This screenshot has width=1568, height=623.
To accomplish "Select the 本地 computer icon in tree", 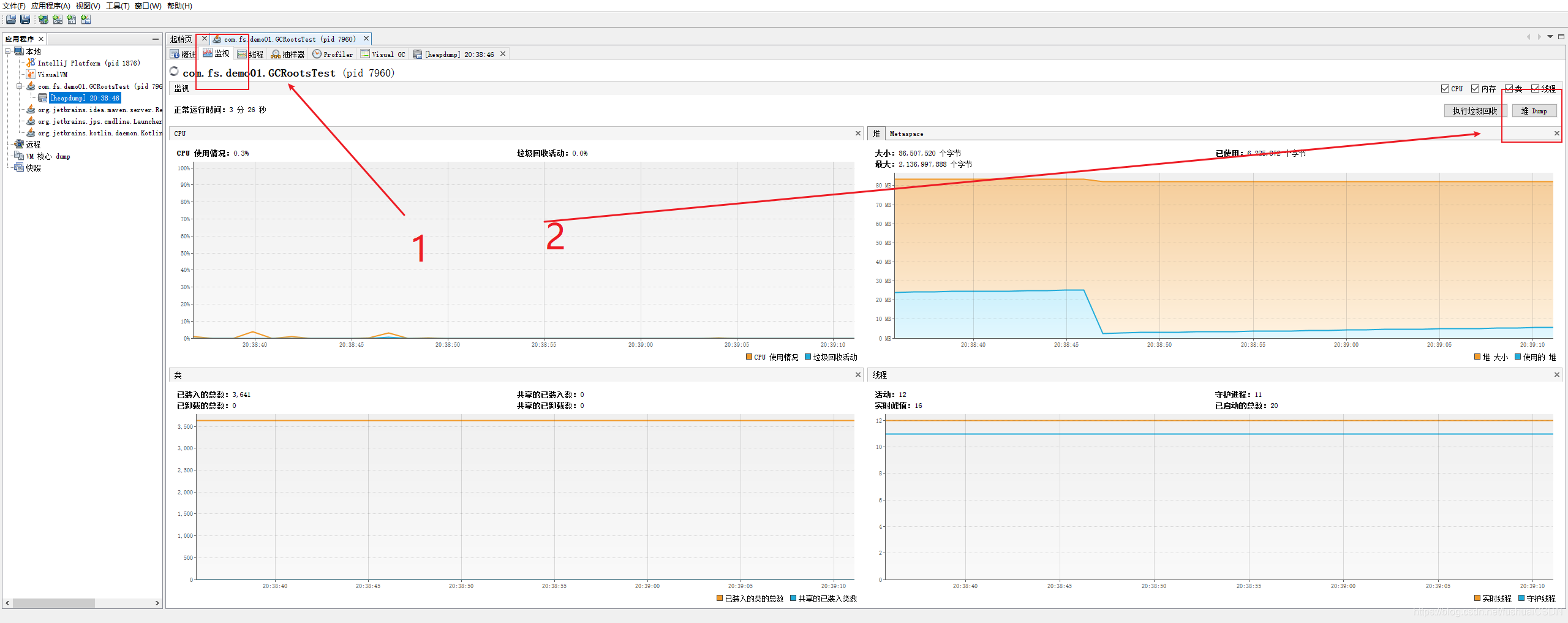I will tap(19, 51).
